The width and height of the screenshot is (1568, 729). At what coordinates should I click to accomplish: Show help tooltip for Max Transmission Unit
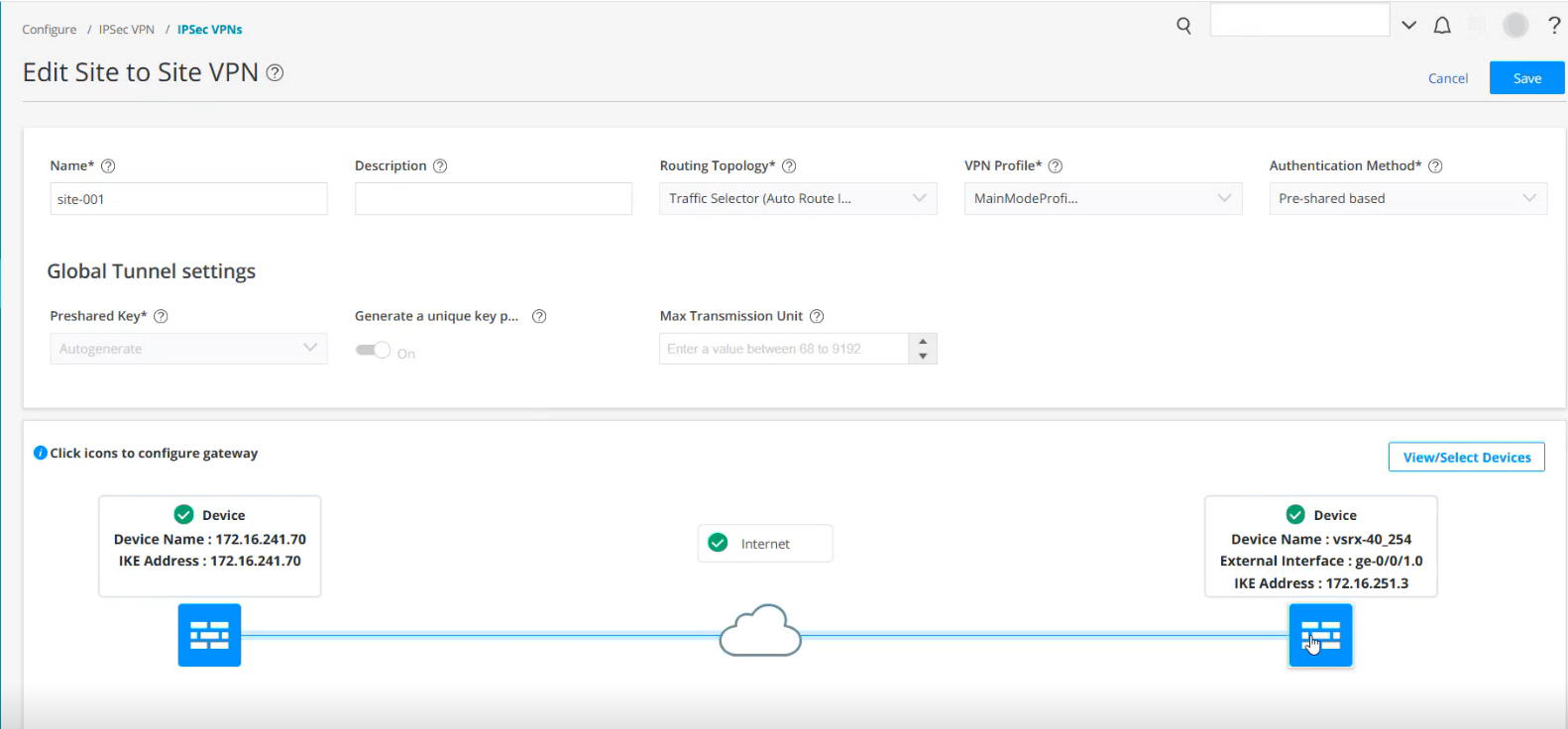pos(817,317)
